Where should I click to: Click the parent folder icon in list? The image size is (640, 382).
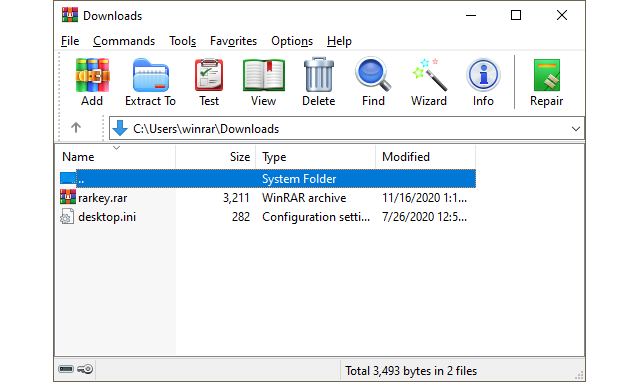(68, 178)
